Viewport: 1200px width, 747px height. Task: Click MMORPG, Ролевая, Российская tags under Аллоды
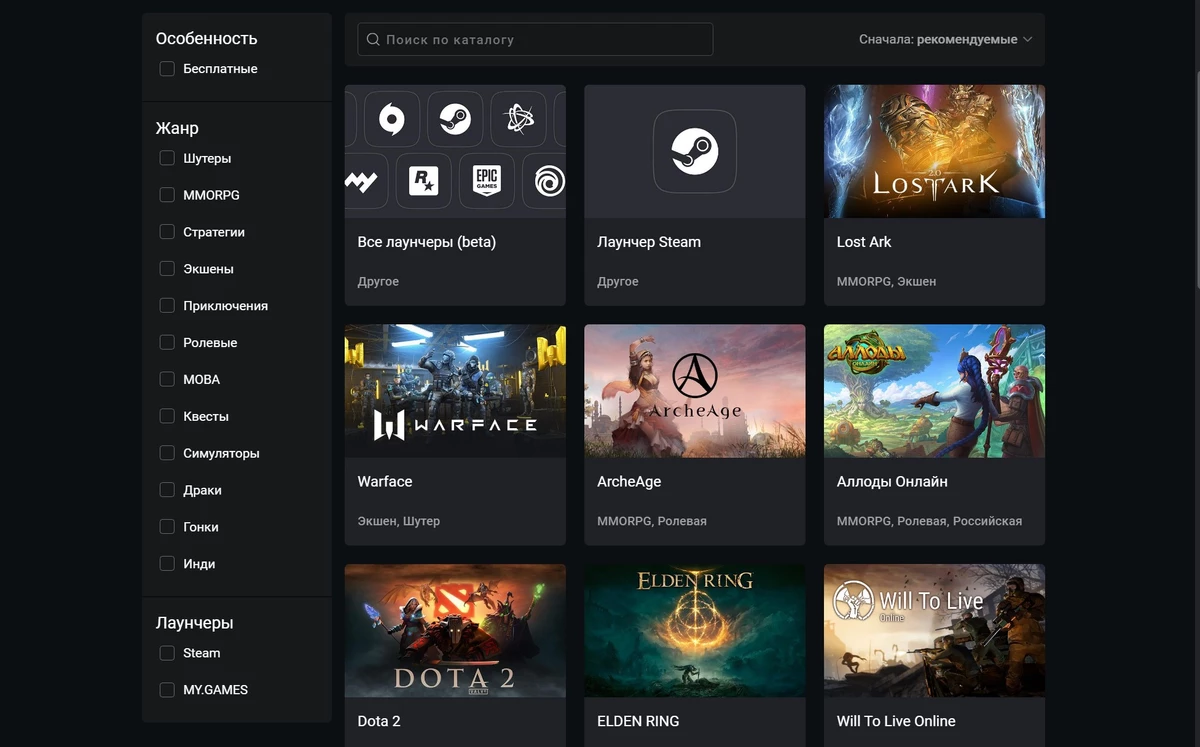[929, 521]
